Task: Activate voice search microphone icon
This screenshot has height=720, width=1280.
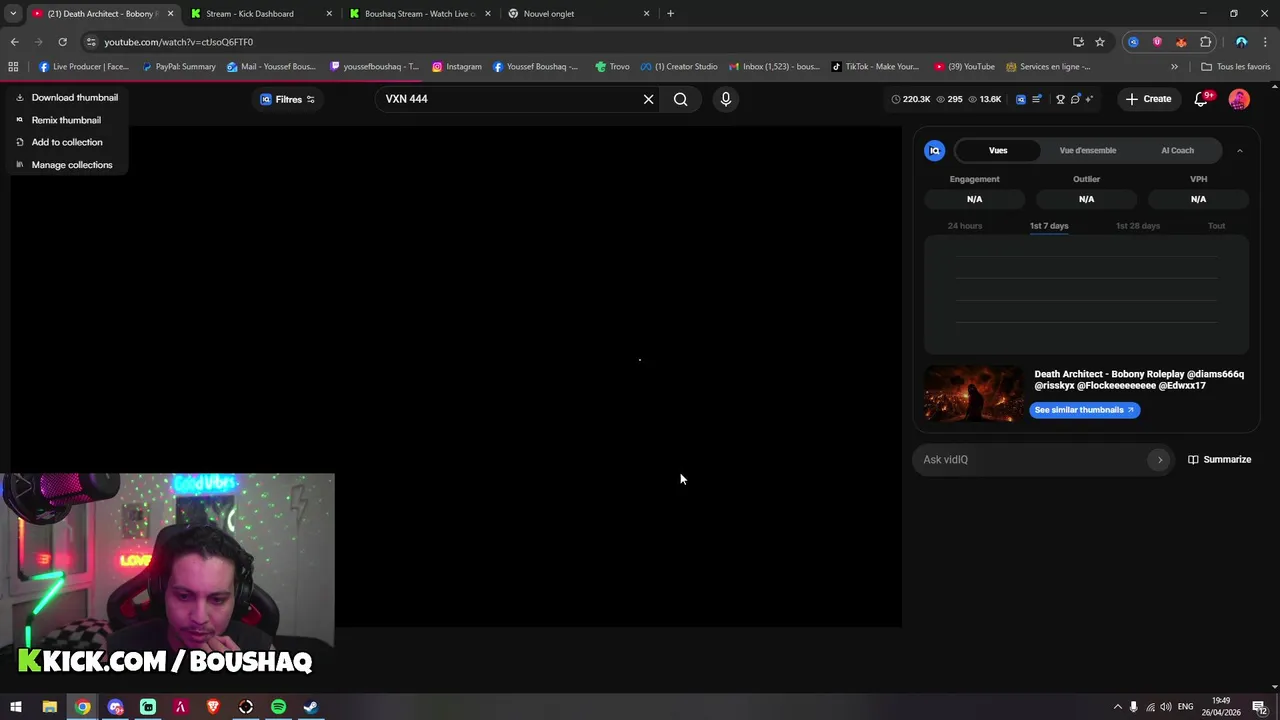Action: pos(726,99)
